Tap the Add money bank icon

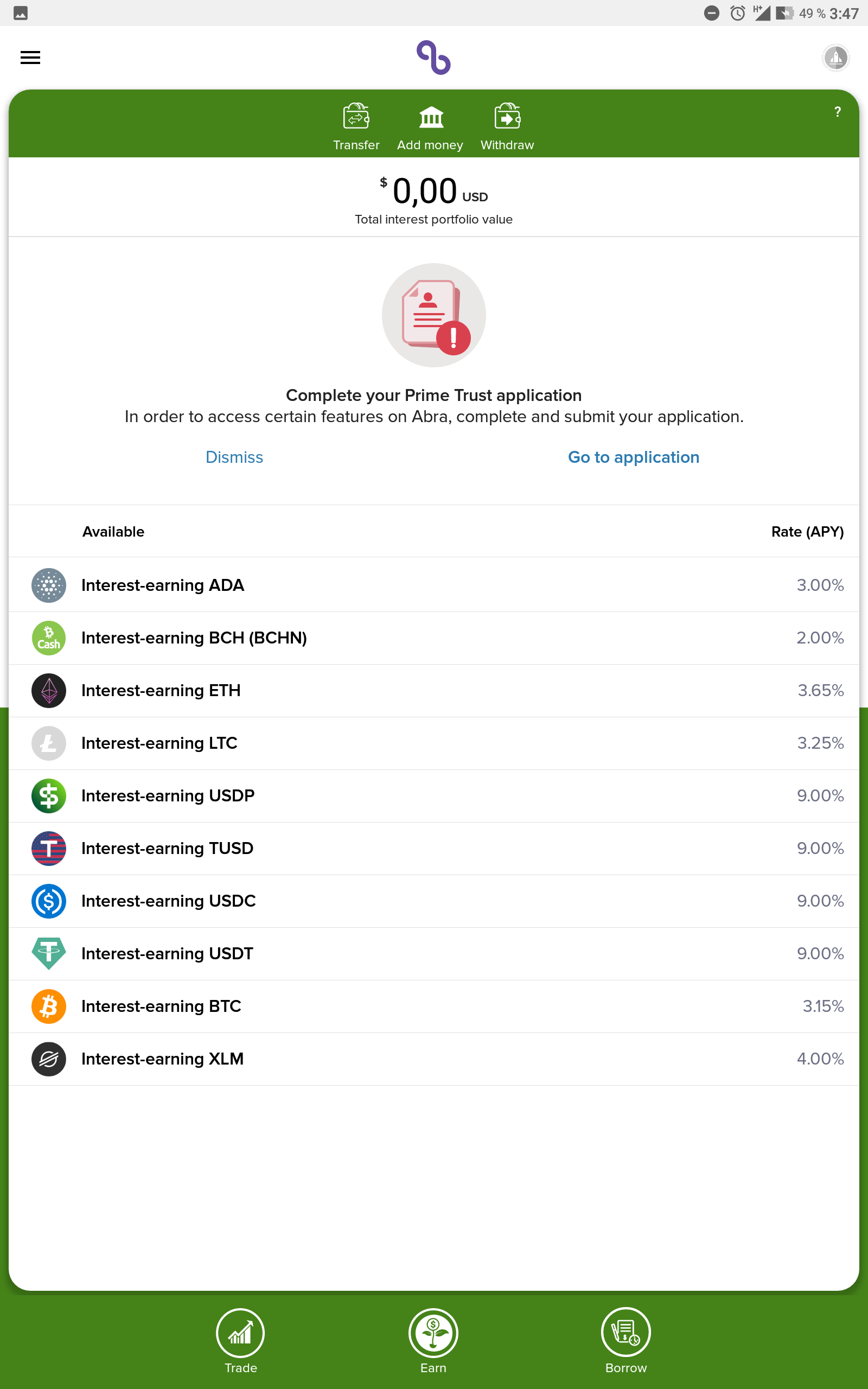click(x=431, y=117)
